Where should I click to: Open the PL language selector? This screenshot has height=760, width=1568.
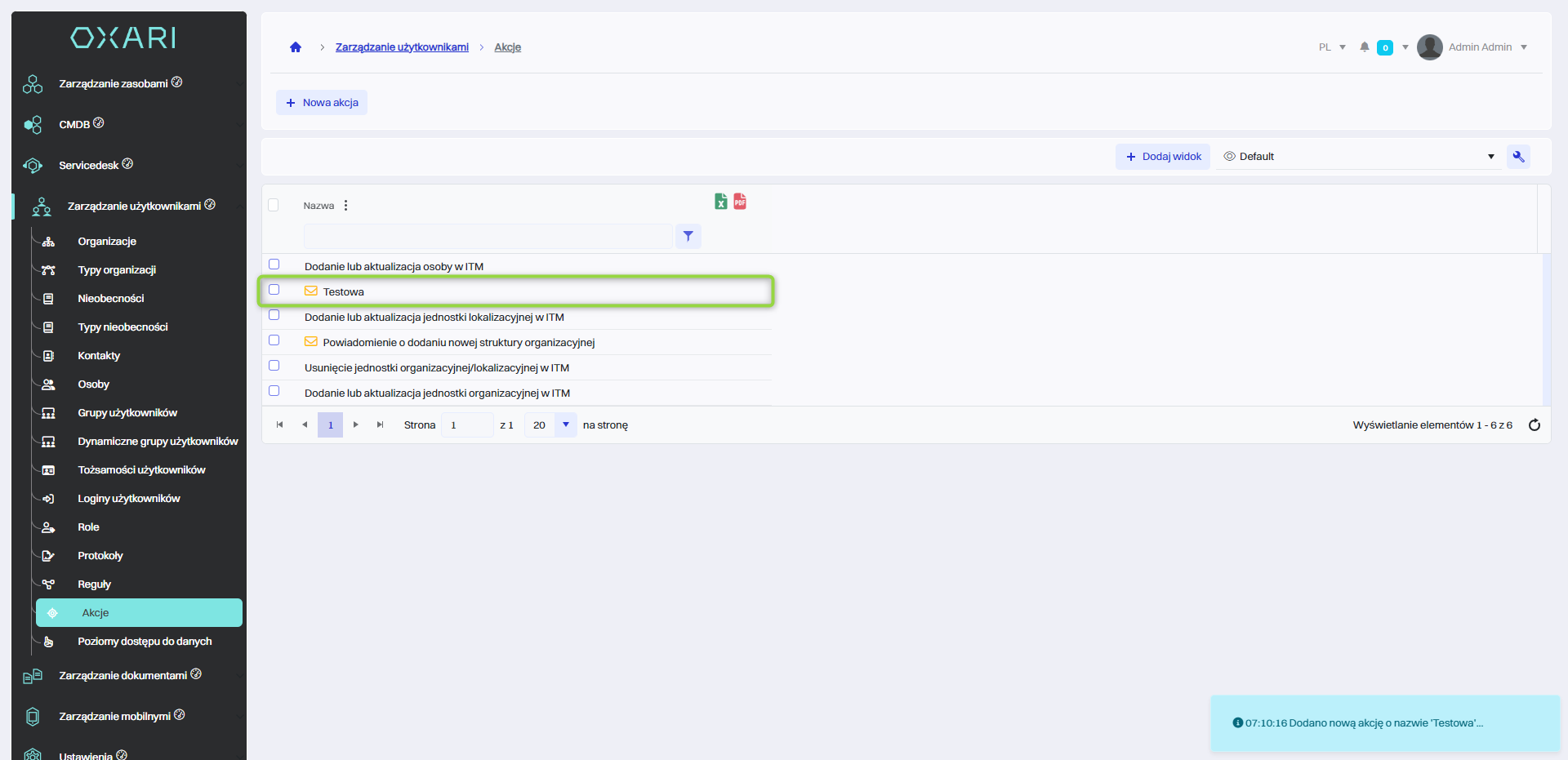[1331, 47]
